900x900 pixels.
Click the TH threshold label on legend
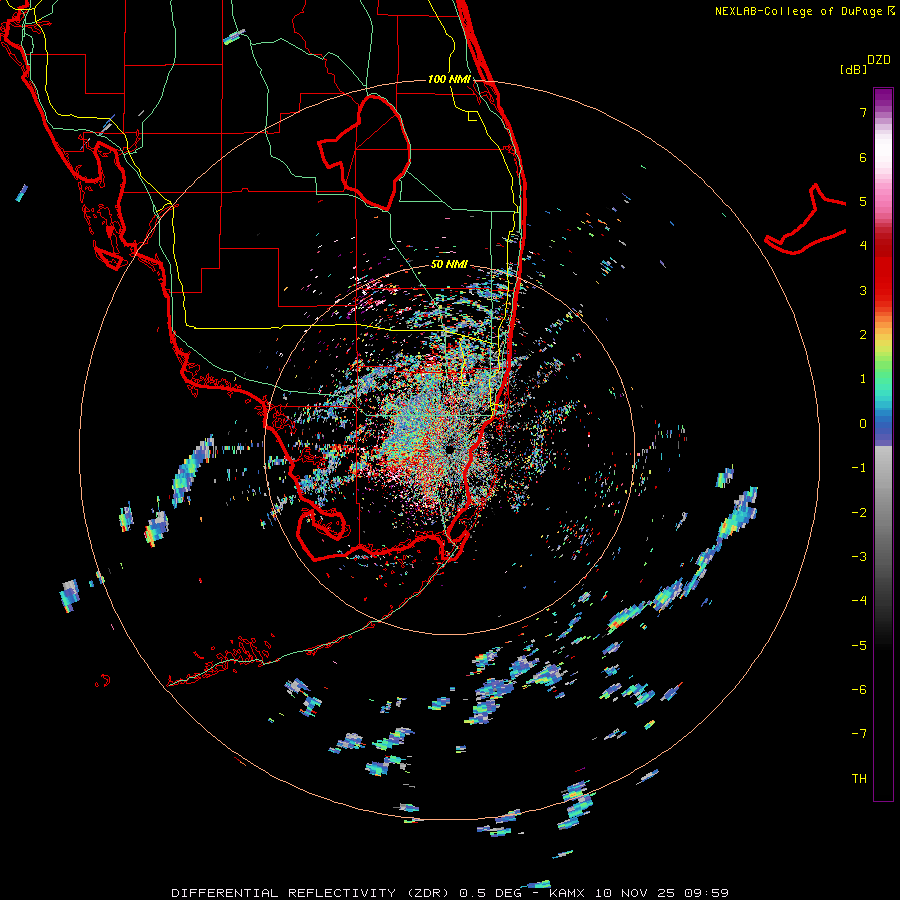pos(859,779)
